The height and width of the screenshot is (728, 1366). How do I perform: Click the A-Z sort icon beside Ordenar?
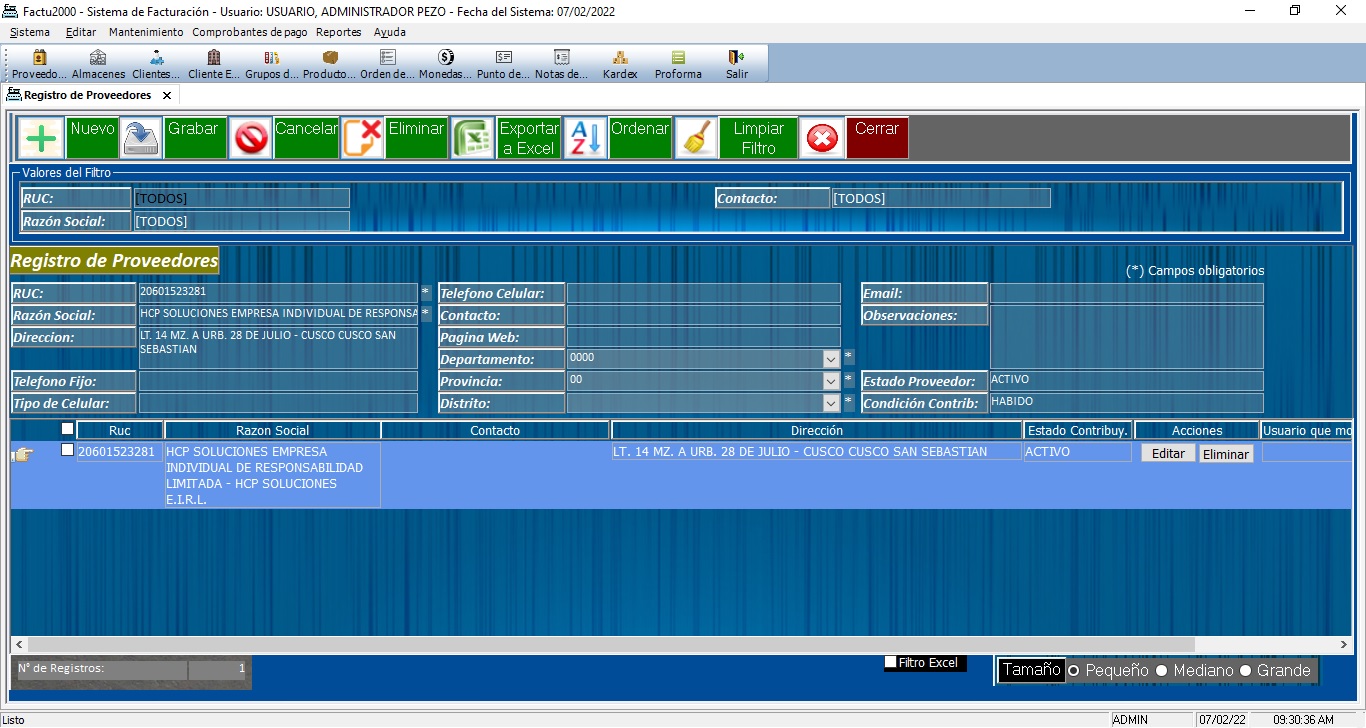pyautogui.click(x=585, y=138)
